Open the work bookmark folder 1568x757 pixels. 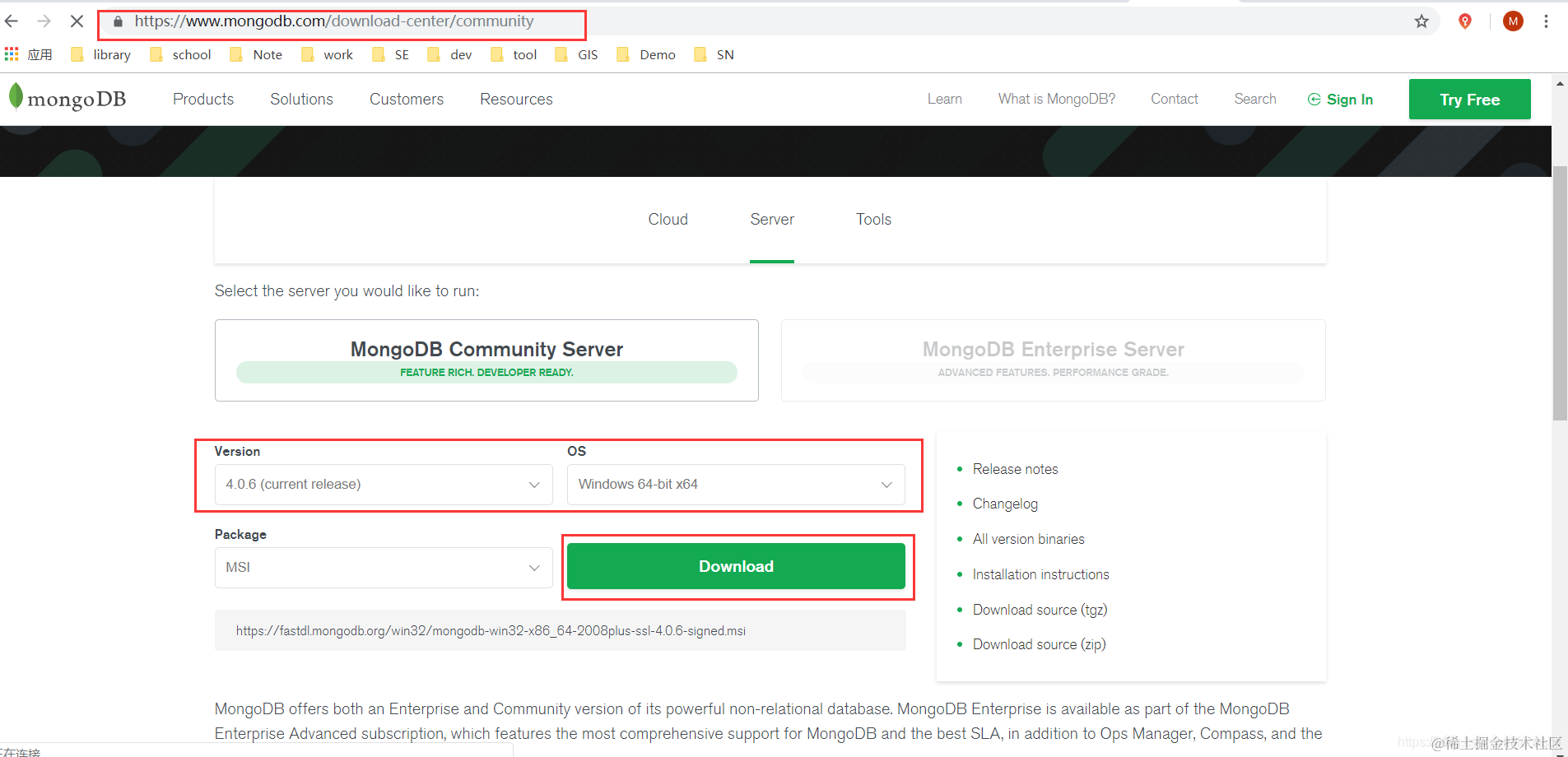(327, 54)
